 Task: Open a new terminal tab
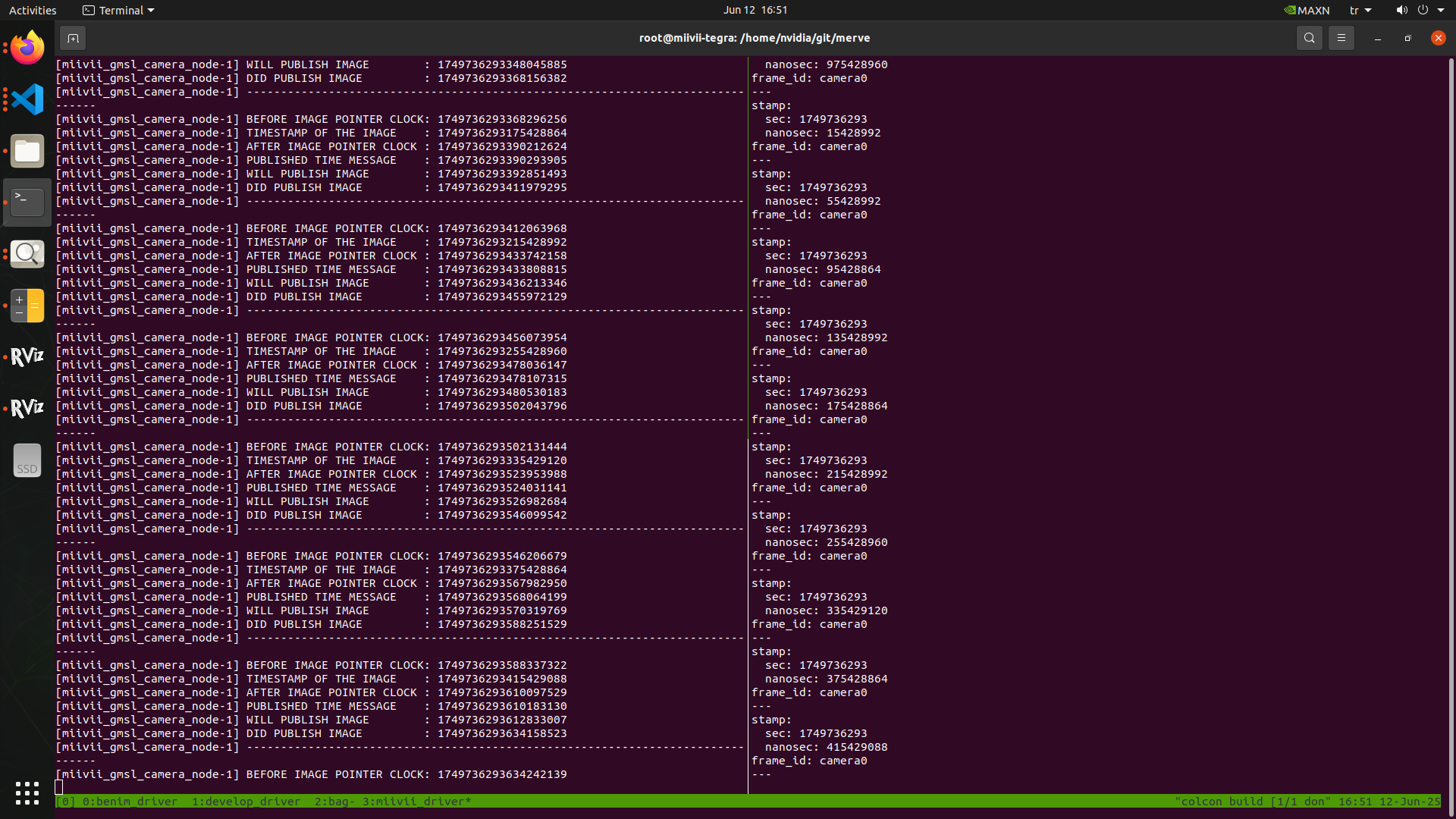tap(73, 38)
